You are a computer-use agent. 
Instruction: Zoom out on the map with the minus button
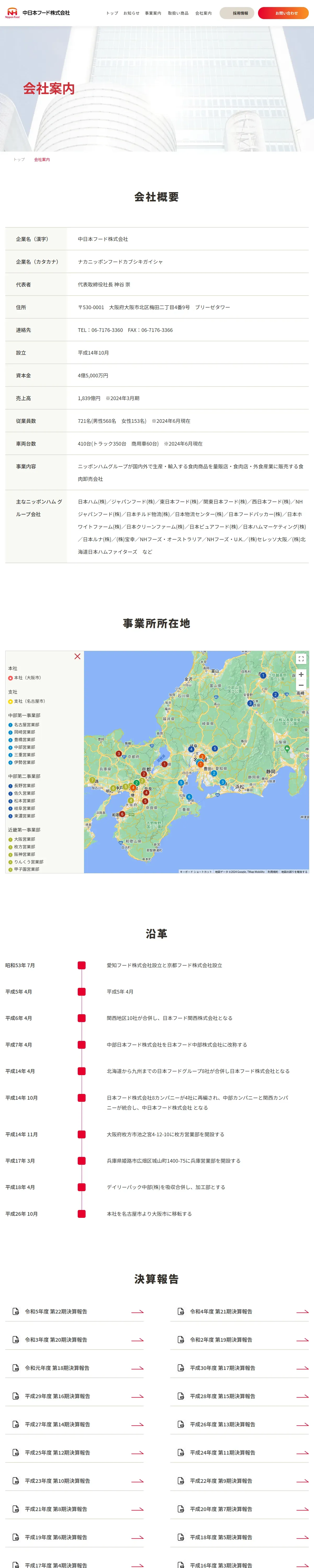(x=301, y=685)
